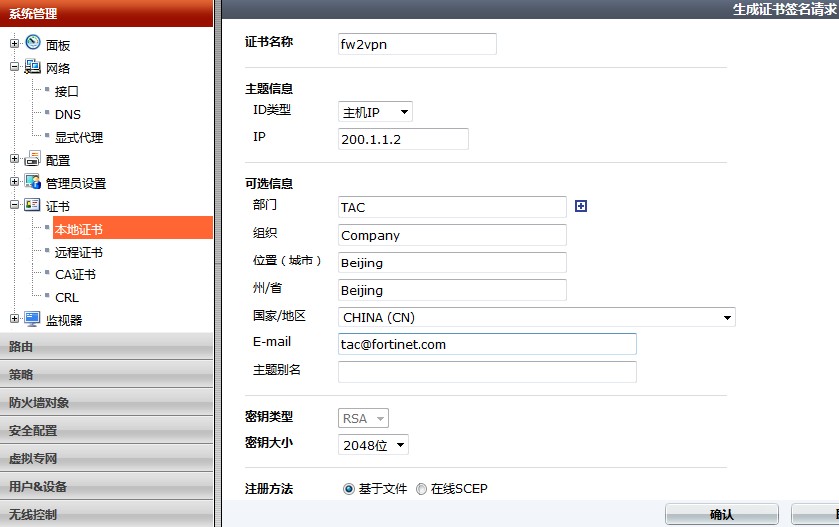The width and height of the screenshot is (839, 527).
Task: Click the 面板 dashboard clock icon
Action: (x=32, y=43)
